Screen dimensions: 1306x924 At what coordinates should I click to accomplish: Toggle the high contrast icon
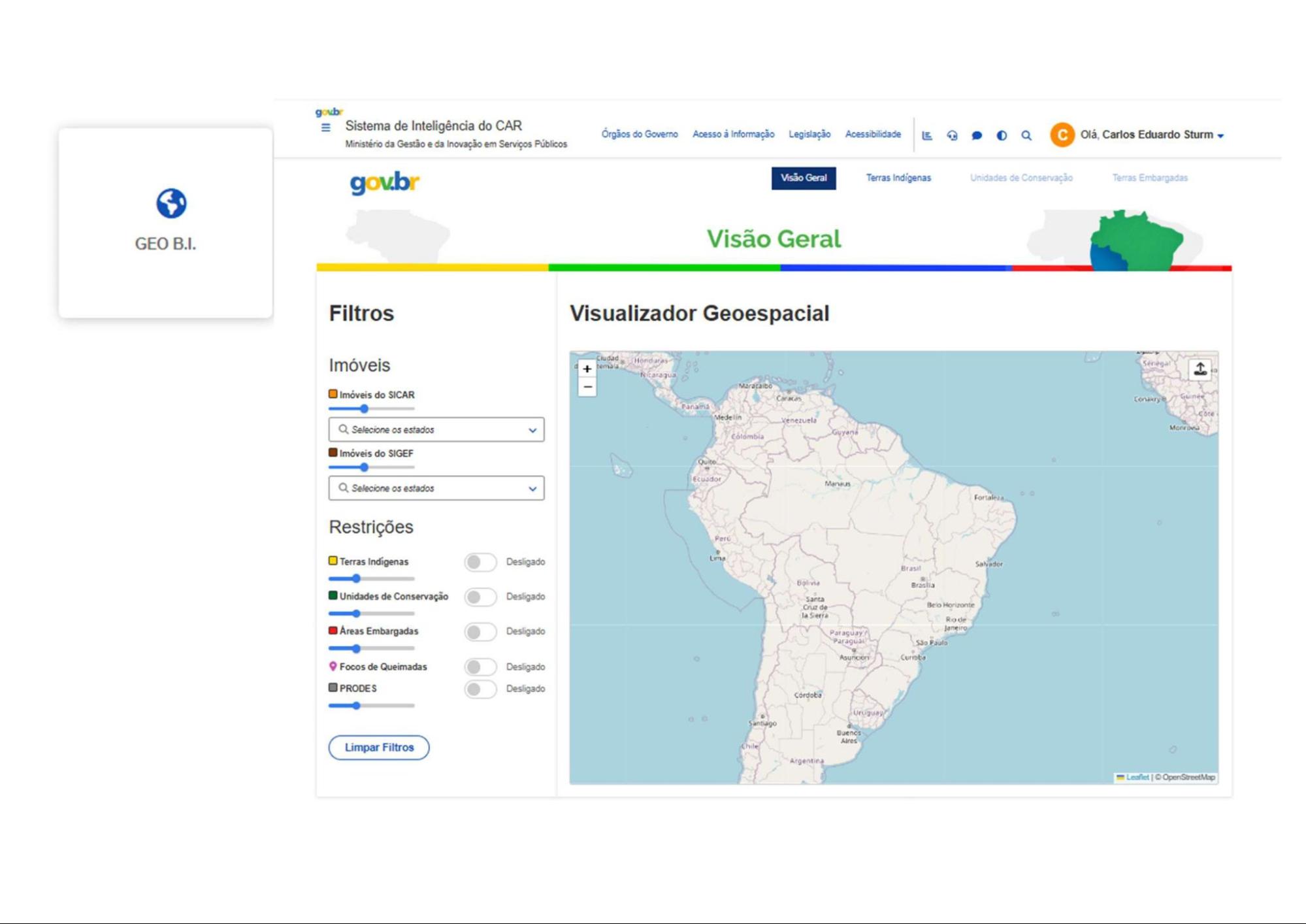tap(1002, 135)
